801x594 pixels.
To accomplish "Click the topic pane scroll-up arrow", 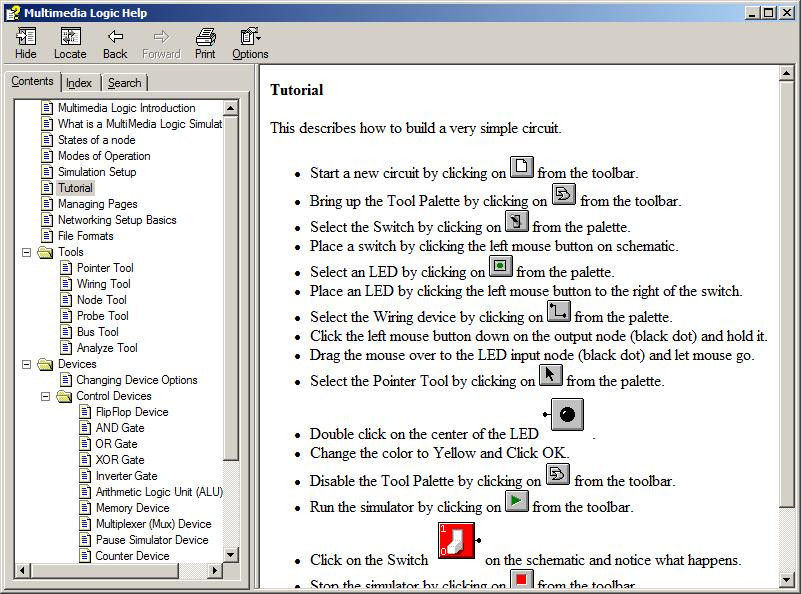I will pos(787,75).
